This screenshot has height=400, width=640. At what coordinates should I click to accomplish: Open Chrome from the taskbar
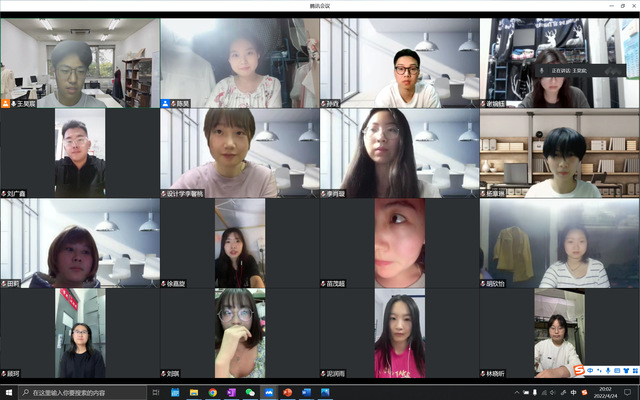click(x=212, y=393)
